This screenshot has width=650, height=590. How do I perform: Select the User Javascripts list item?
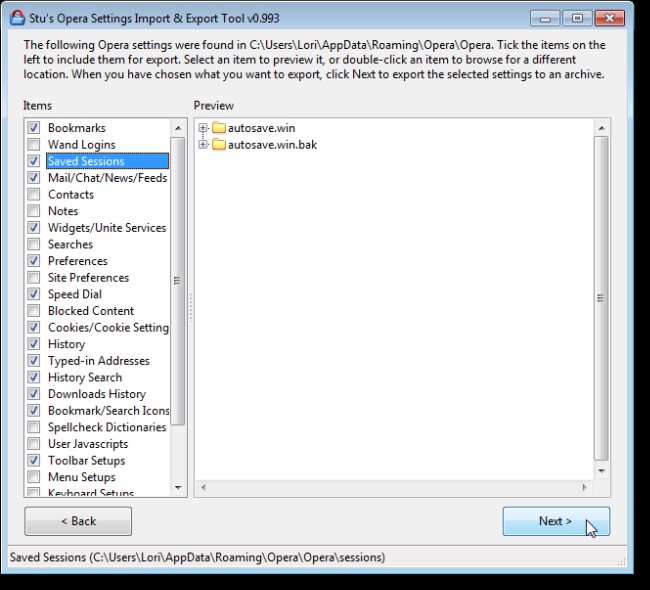point(88,444)
